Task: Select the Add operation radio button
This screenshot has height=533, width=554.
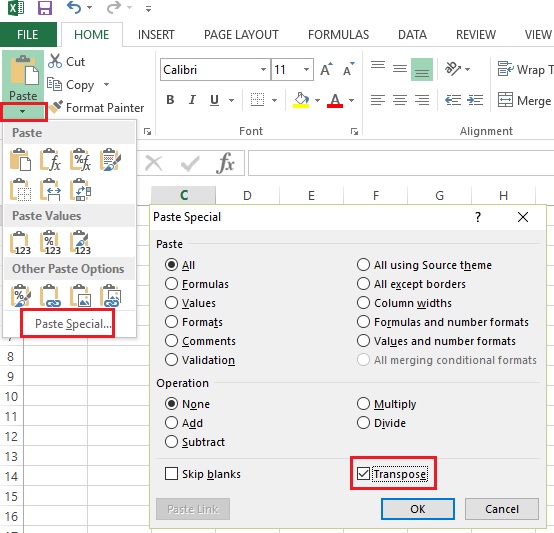Action: click(x=171, y=422)
